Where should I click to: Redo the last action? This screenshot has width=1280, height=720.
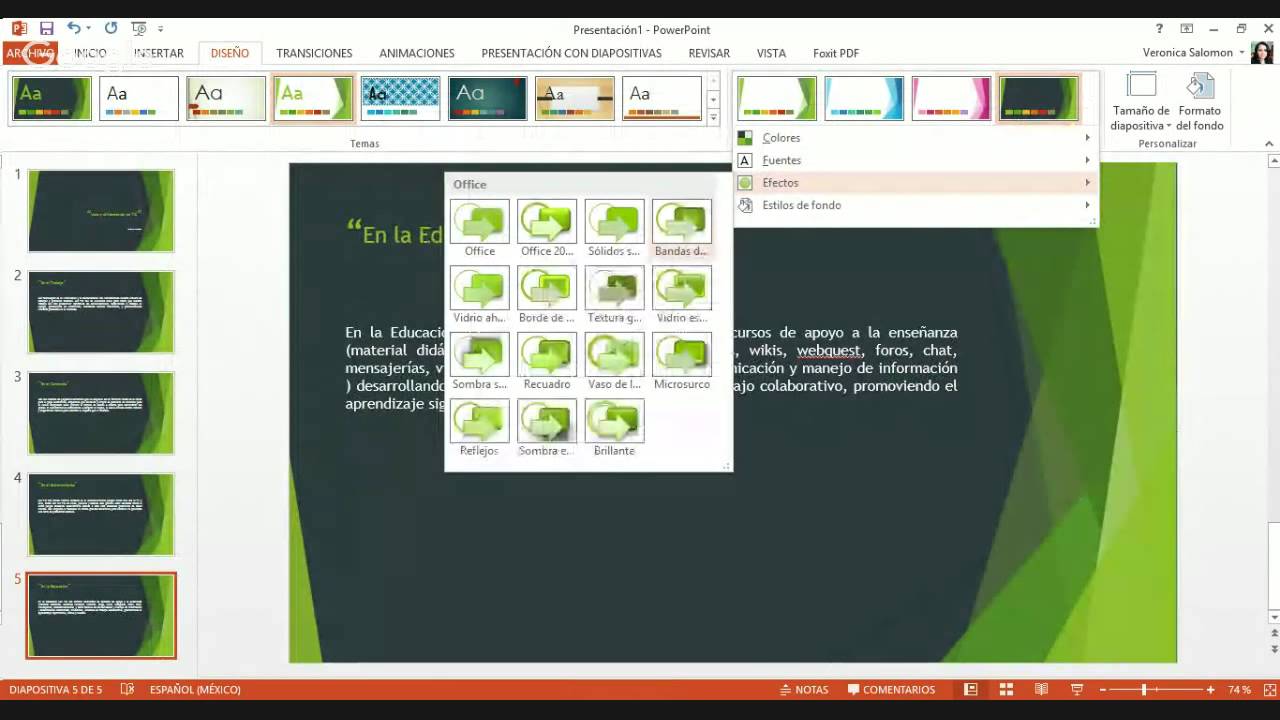click(110, 29)
